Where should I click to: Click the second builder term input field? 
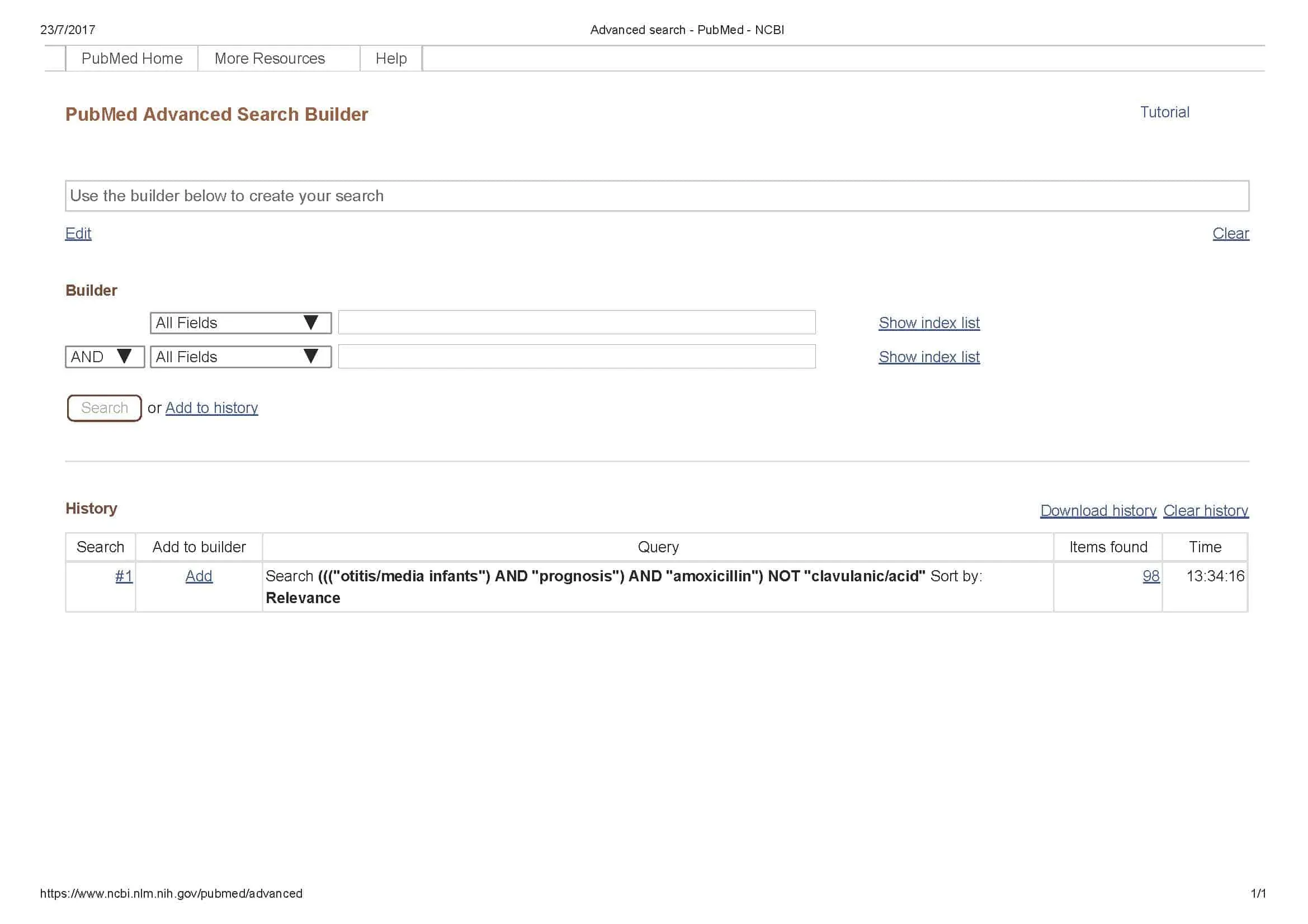pos(577,357)
